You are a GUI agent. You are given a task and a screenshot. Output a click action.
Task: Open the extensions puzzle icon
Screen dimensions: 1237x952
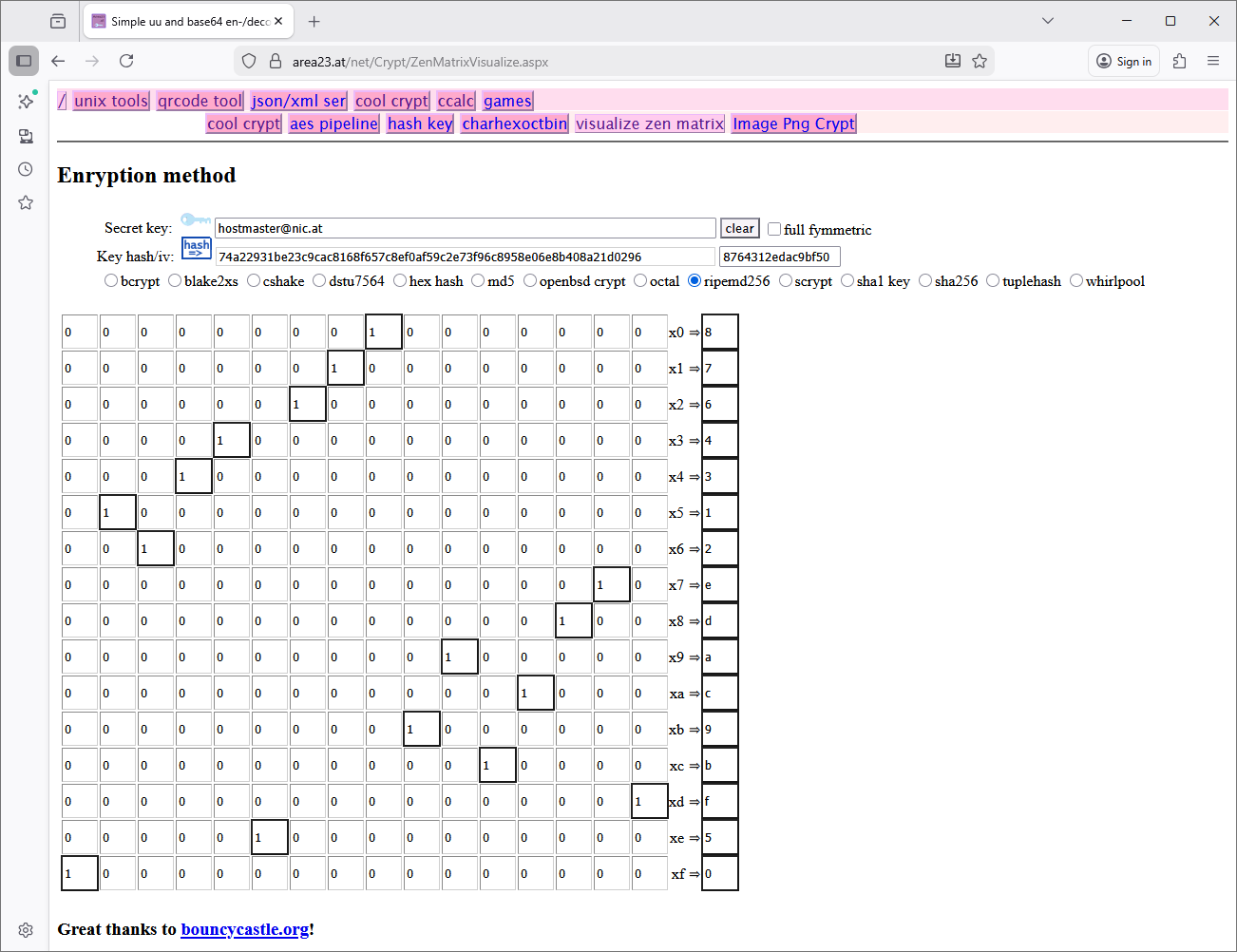1179,61
